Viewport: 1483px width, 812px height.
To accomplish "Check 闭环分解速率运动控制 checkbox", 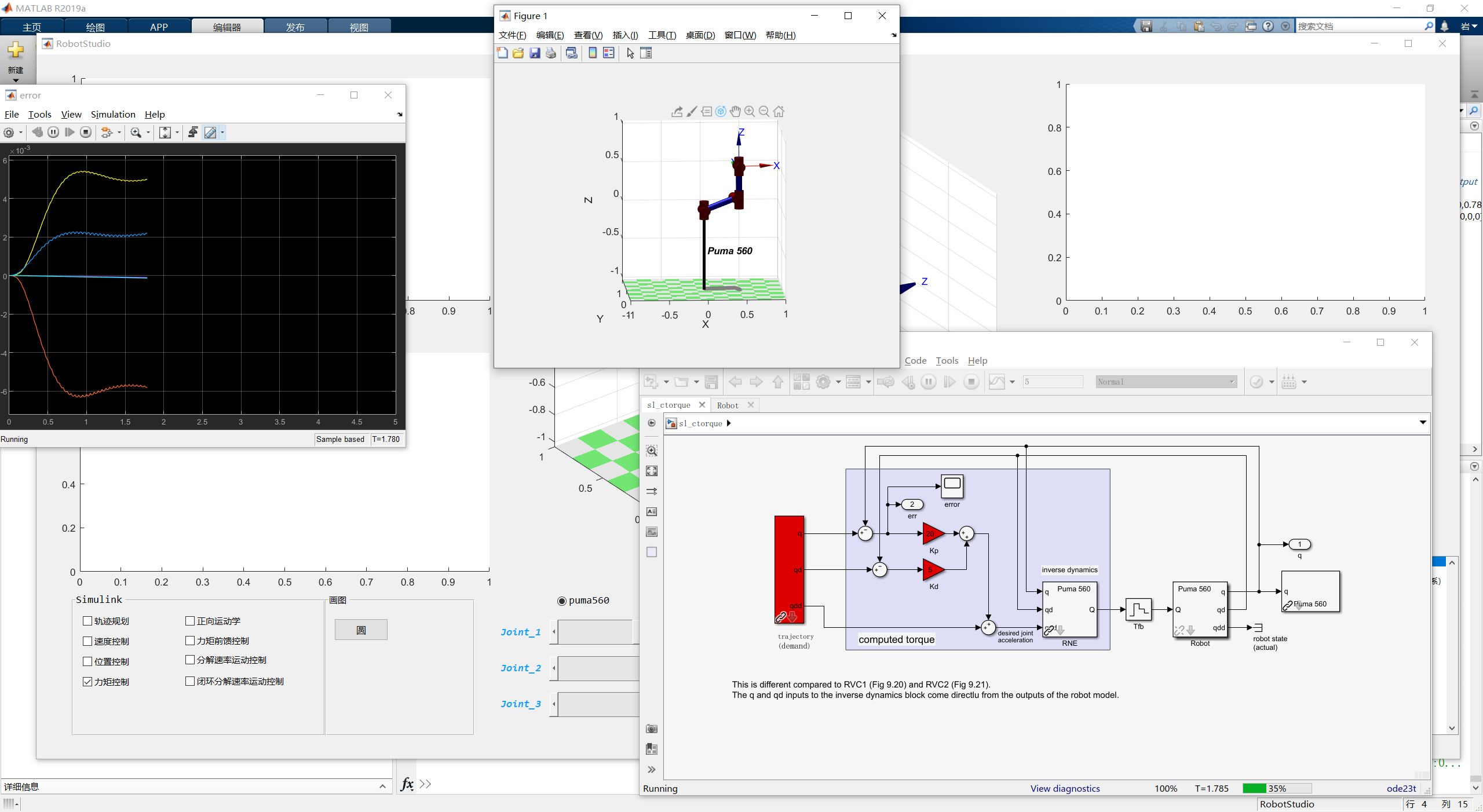I will pyautogui.click(x=190, y=681).
